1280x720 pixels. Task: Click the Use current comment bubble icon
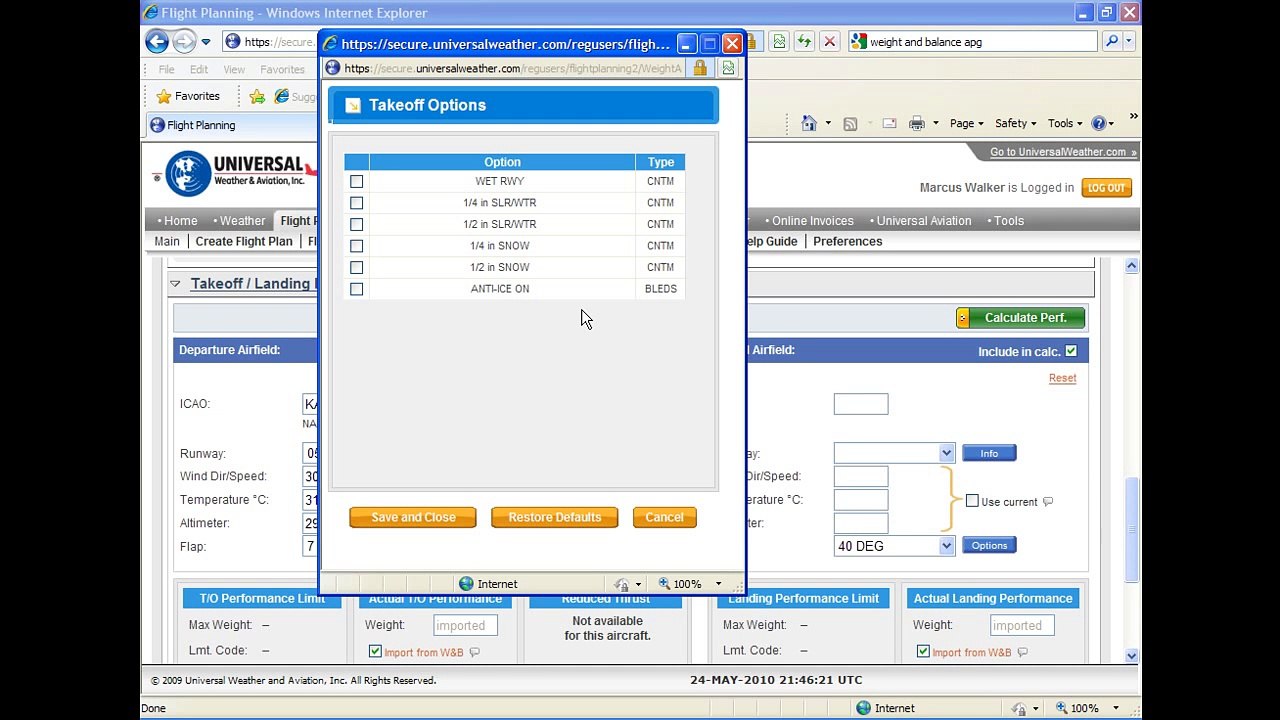[1047, 501]
